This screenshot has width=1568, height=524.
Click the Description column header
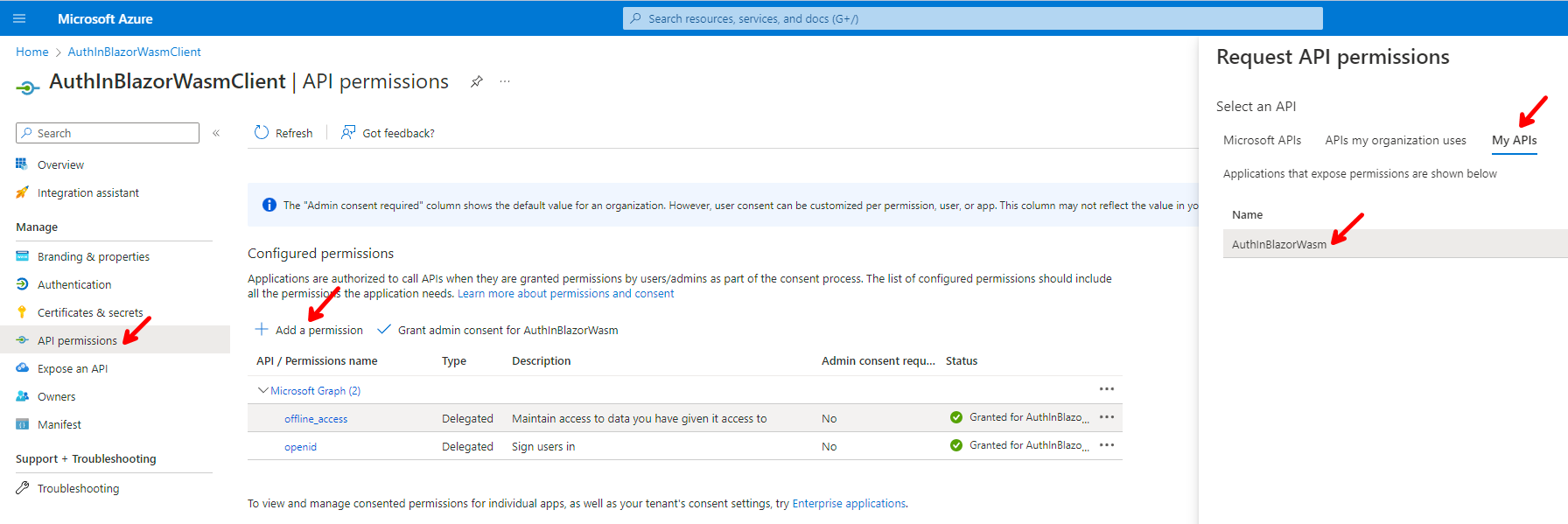[x=541, y=360]
